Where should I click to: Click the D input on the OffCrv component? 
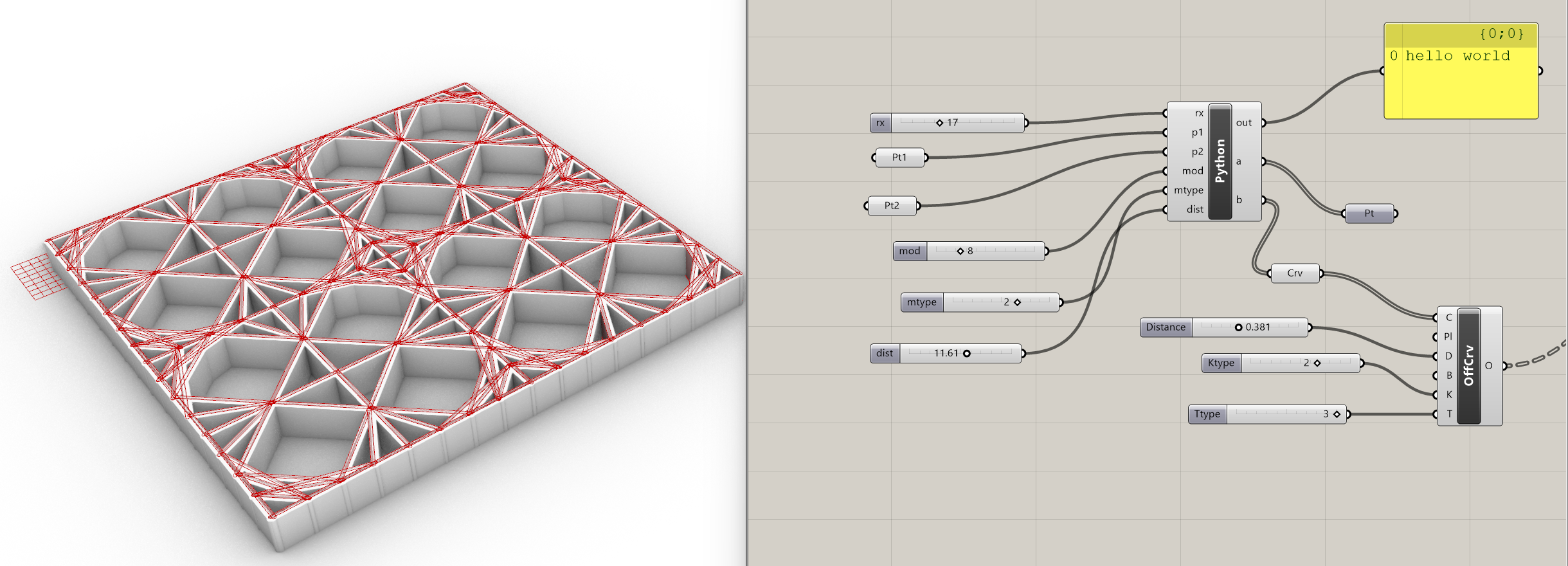[x=1448, y=356]
